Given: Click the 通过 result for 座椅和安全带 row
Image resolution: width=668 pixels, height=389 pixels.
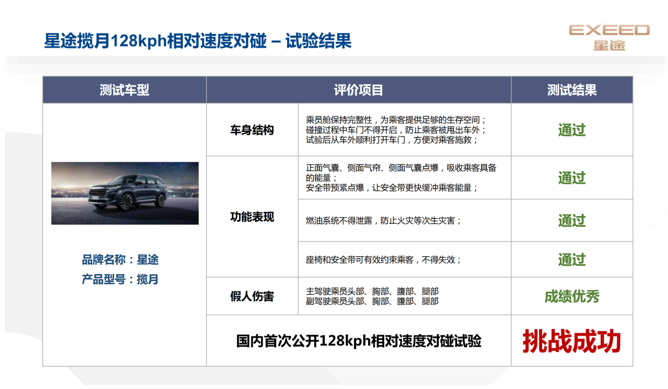Looking at the screenshot, I should (572, 259).
